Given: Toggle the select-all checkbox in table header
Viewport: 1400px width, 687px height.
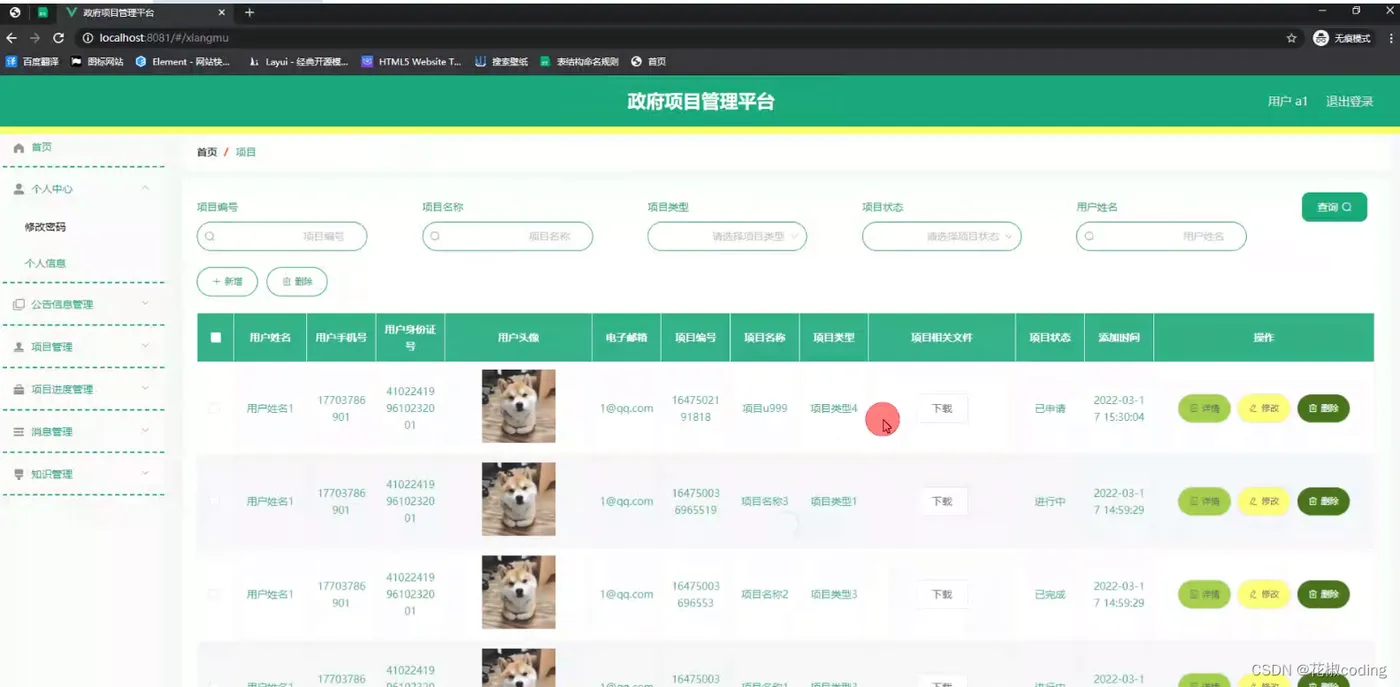Looking at the screenshot, I should (215, 337).
